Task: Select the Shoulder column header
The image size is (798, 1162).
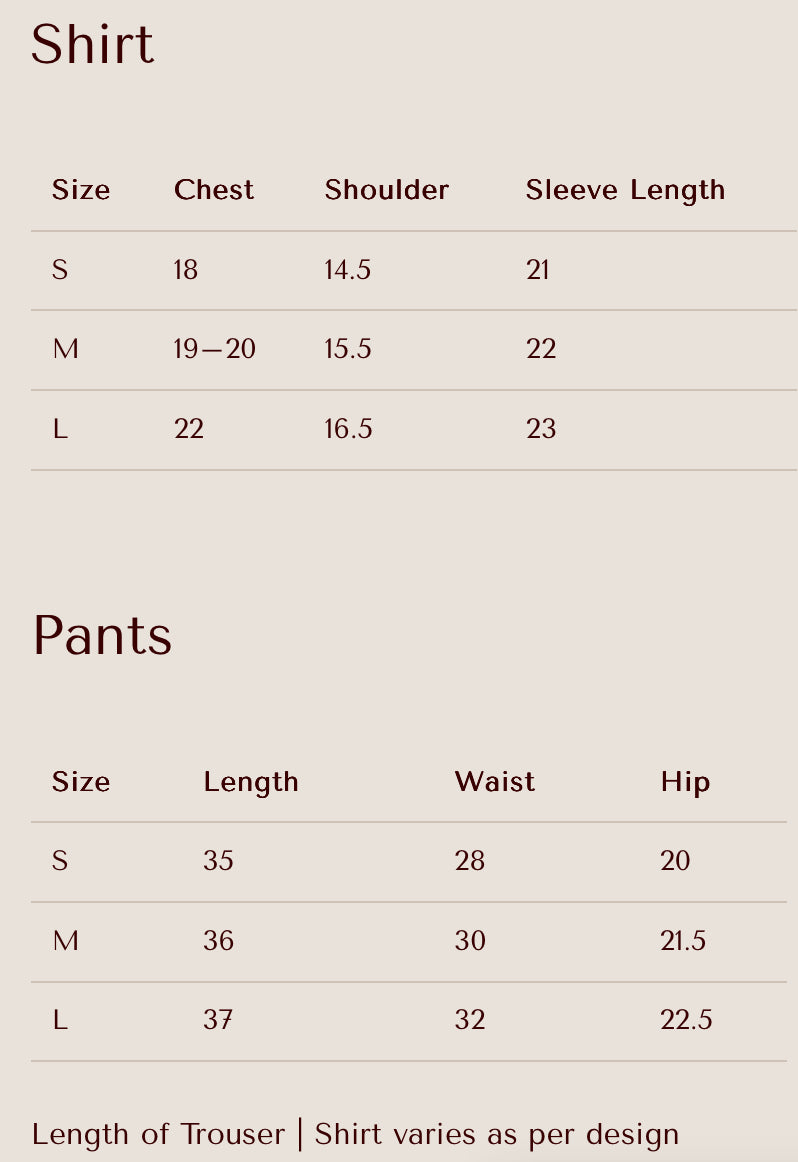Action: (387, 190)
